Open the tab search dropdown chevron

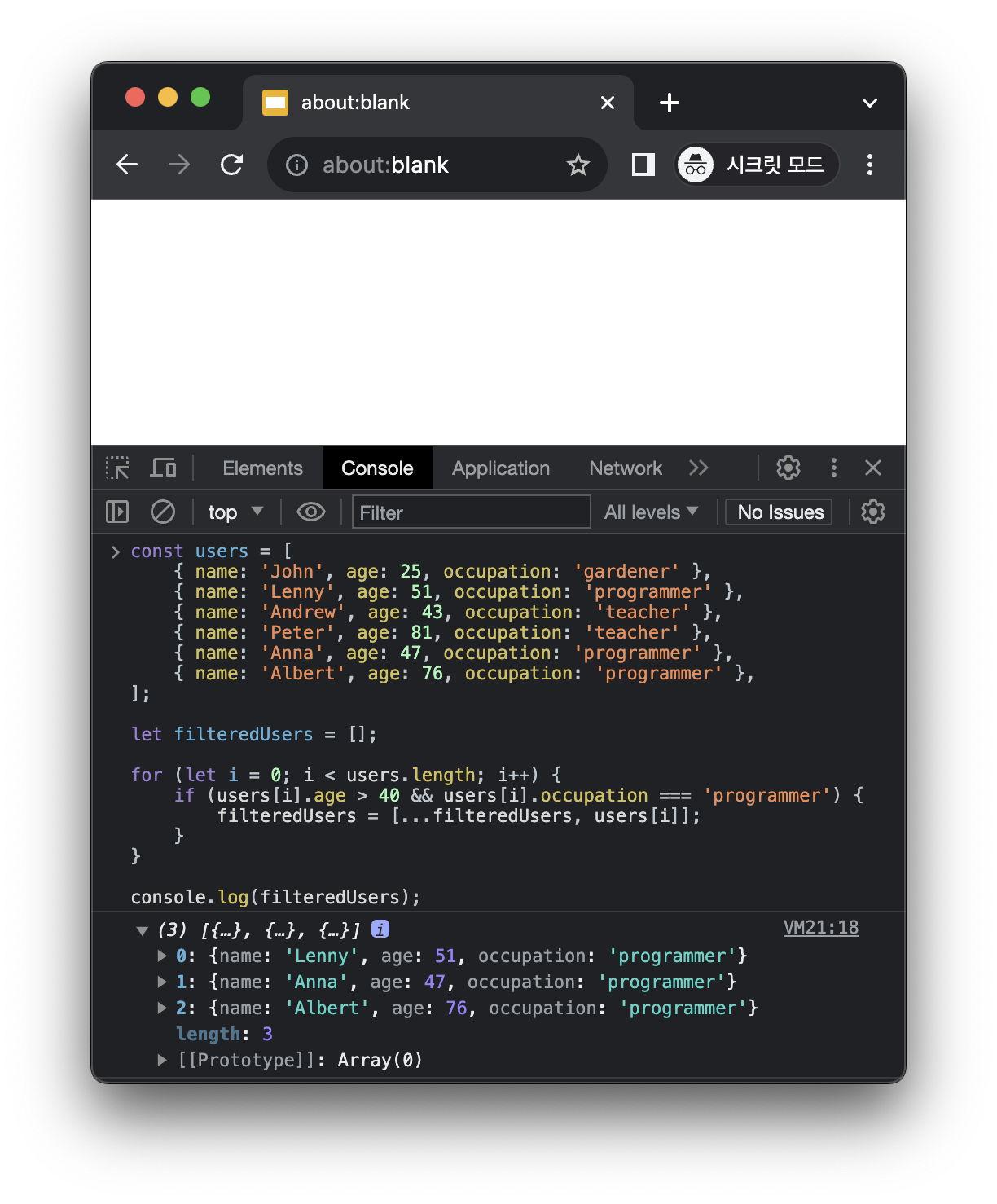pyautogui.click(x=870, y=103)
